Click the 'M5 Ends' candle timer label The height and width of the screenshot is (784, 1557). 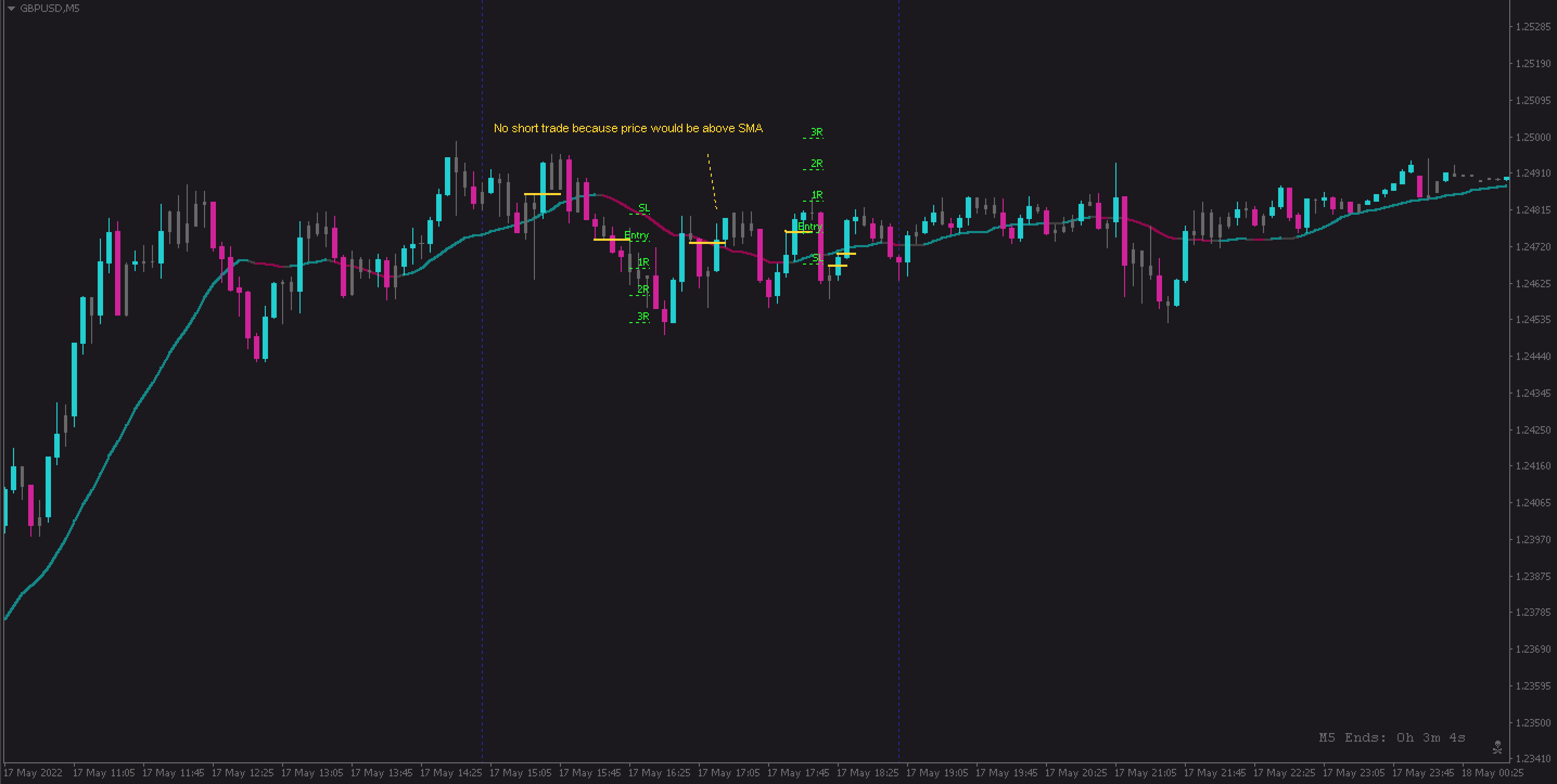coord(1392,737)
